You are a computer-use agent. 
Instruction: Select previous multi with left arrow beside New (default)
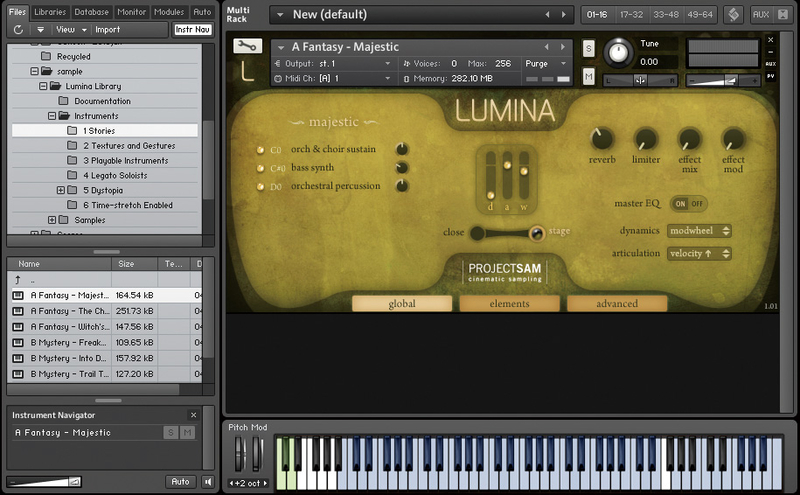(x=547, y=15)
